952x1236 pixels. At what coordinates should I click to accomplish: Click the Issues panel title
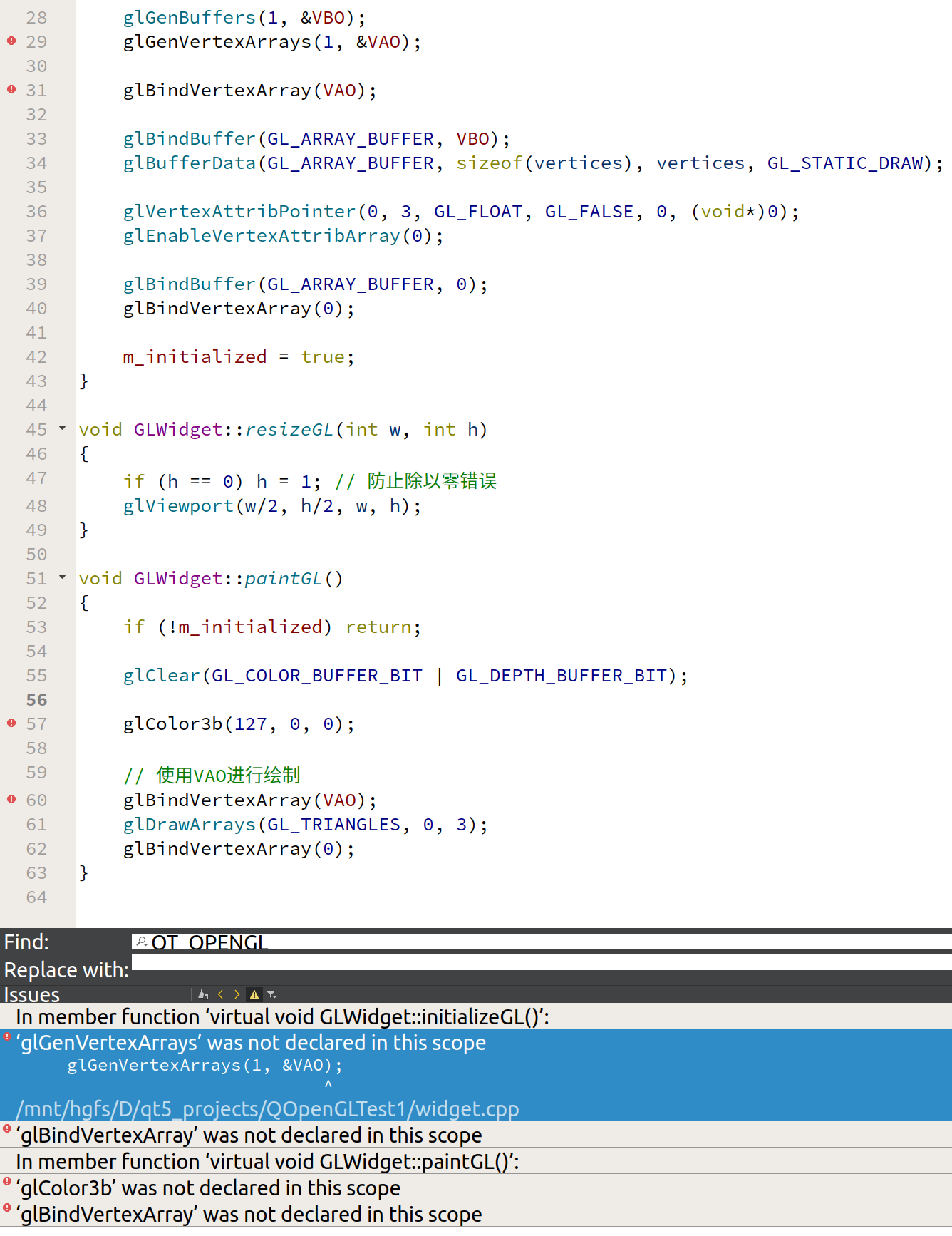point(32,994)
